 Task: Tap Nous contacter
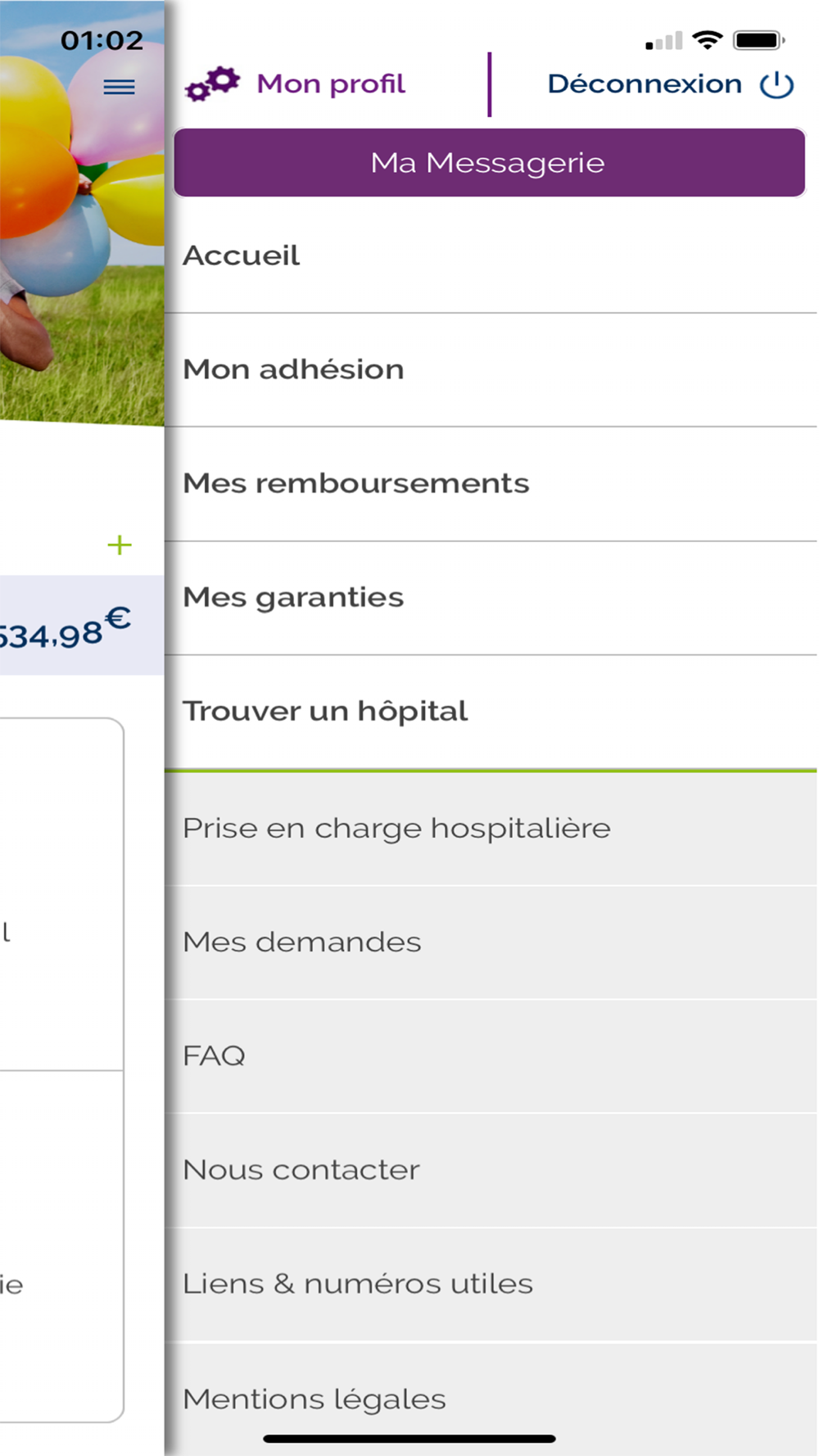click(x=301, y=1169)
